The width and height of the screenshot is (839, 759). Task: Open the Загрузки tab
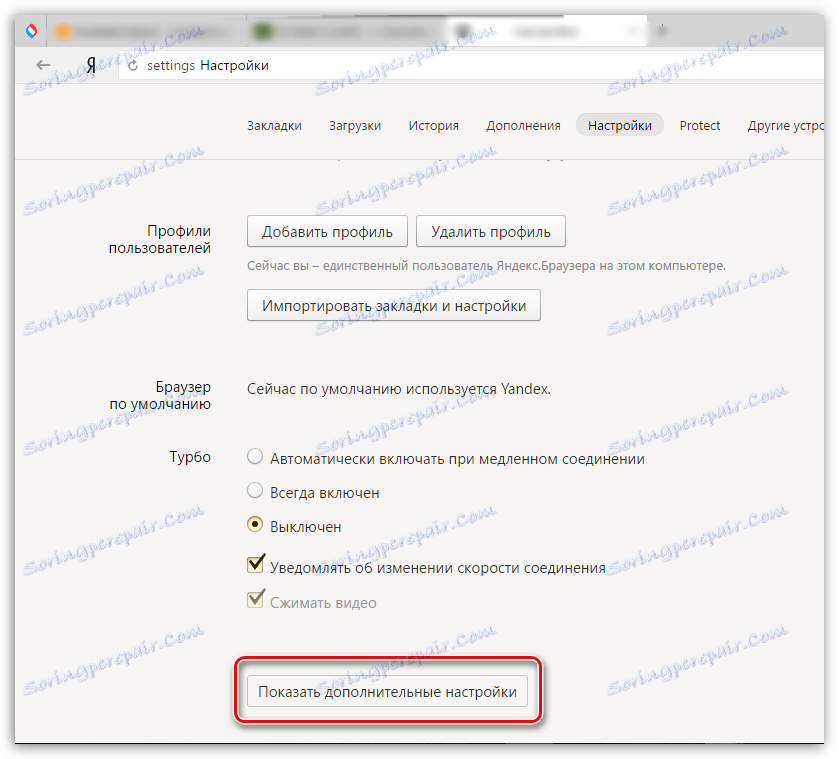click(x=355, y=126)
